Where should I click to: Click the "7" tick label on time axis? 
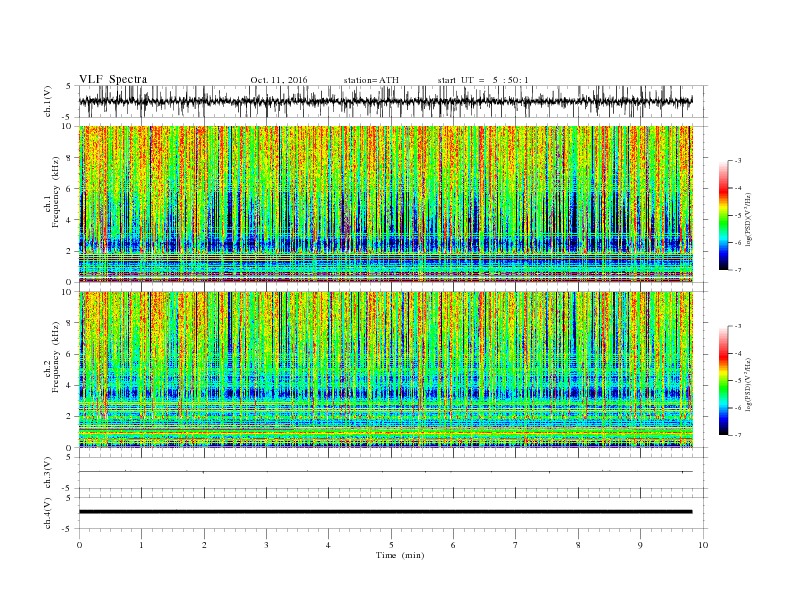click(516, 545)
